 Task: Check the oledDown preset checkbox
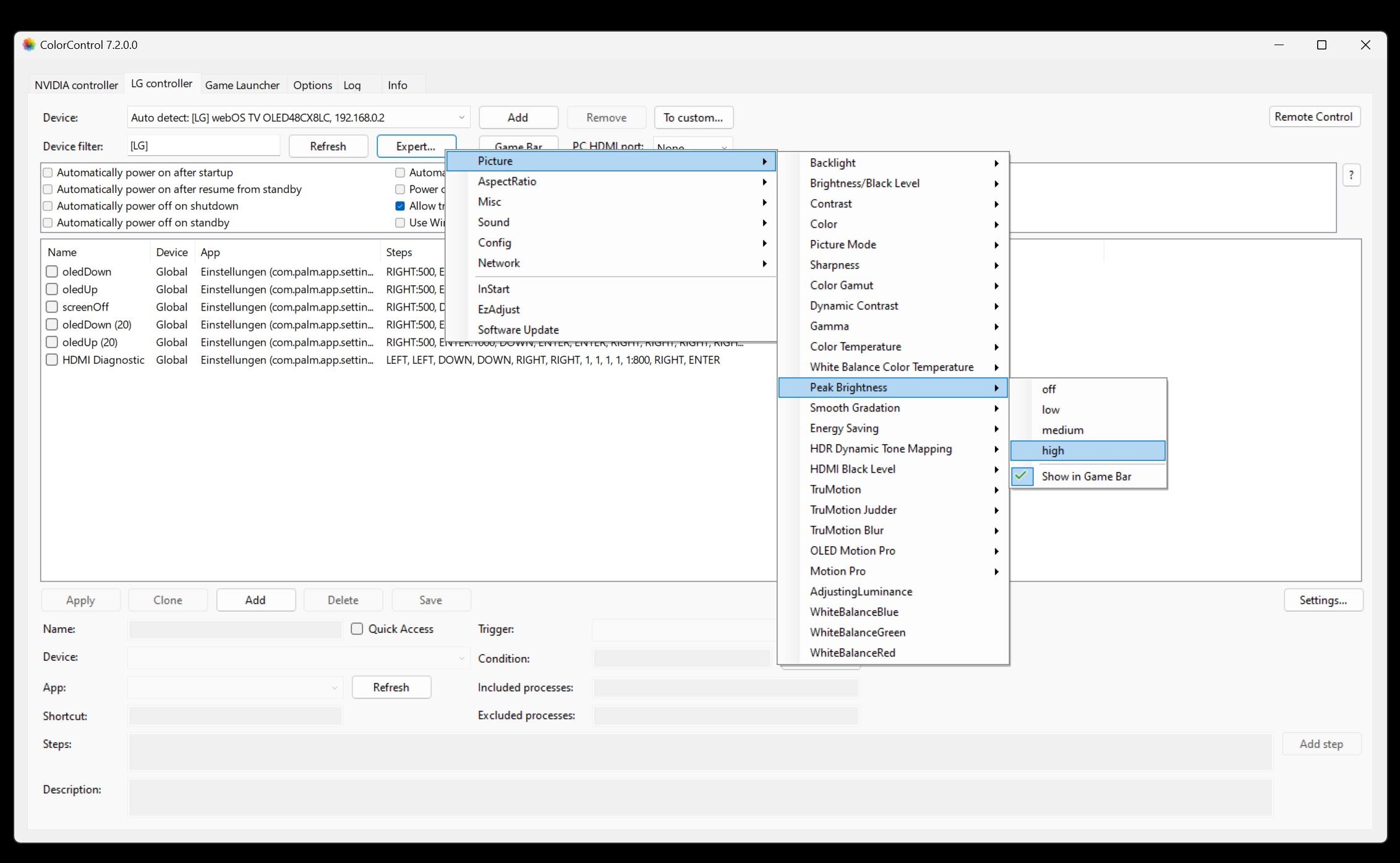(52, 272)
